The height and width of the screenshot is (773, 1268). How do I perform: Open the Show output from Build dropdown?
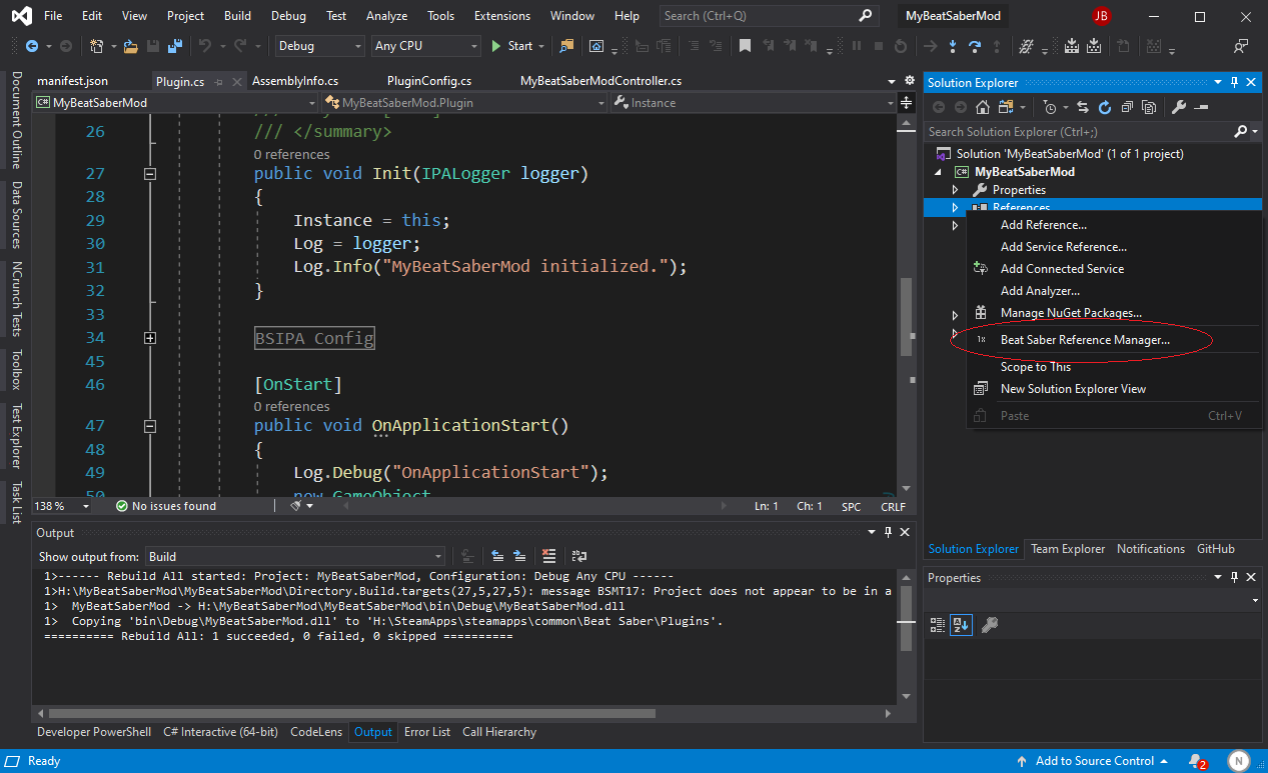(295, 557)
